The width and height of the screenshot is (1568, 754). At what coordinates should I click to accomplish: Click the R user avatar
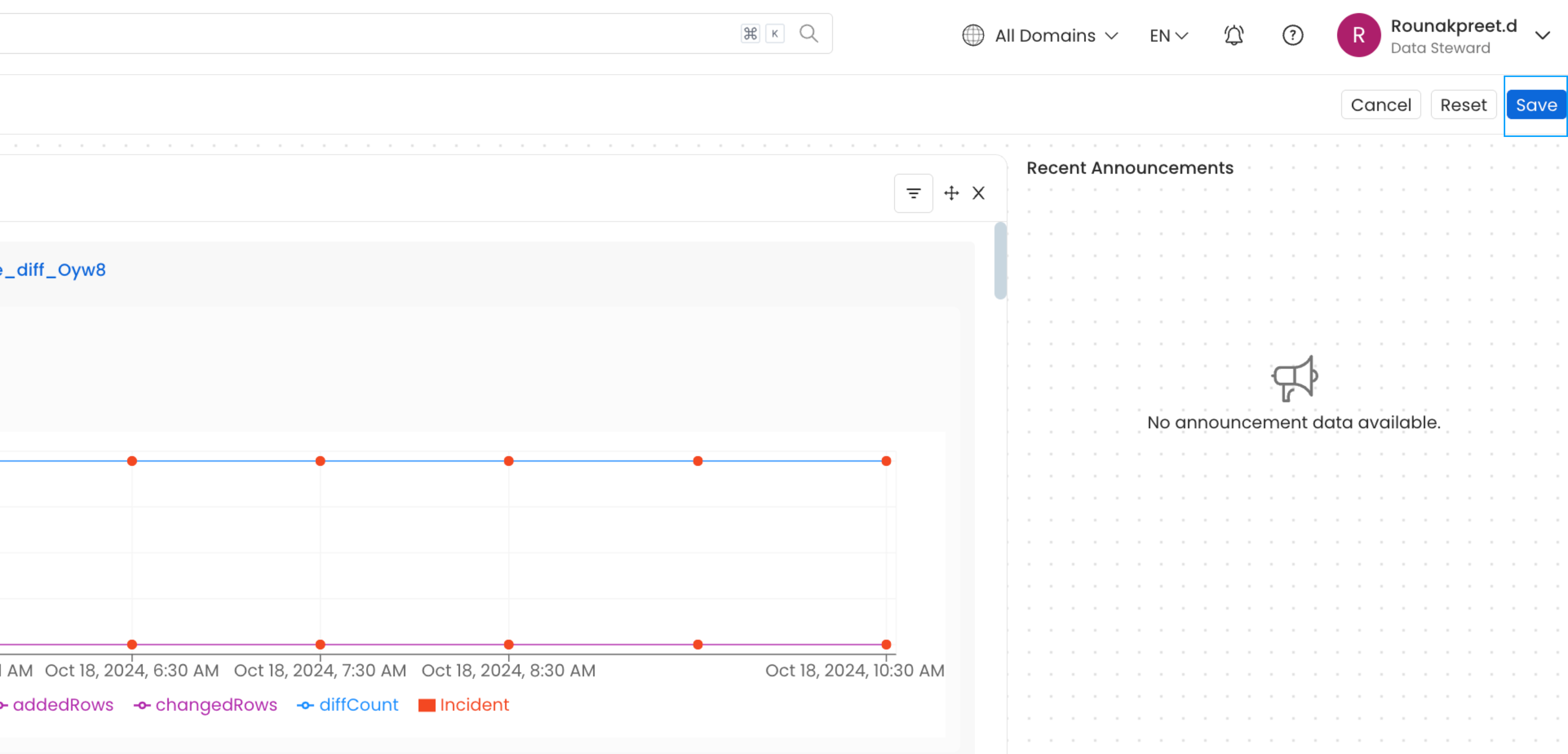pos(1358,35)
